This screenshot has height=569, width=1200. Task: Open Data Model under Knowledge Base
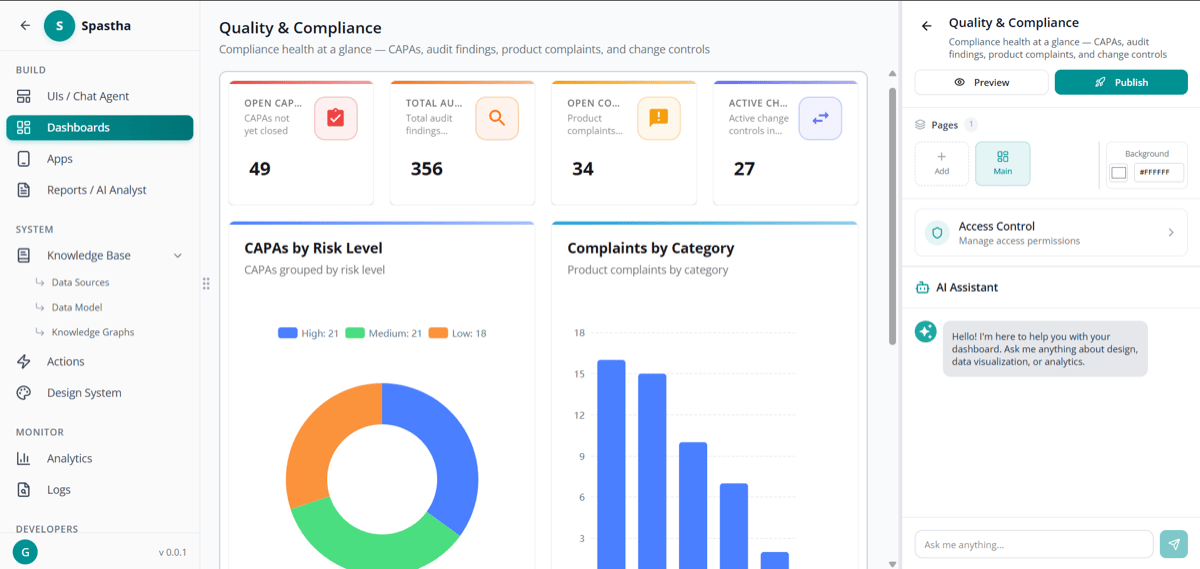pyautogui.click(x=77, y=308)
